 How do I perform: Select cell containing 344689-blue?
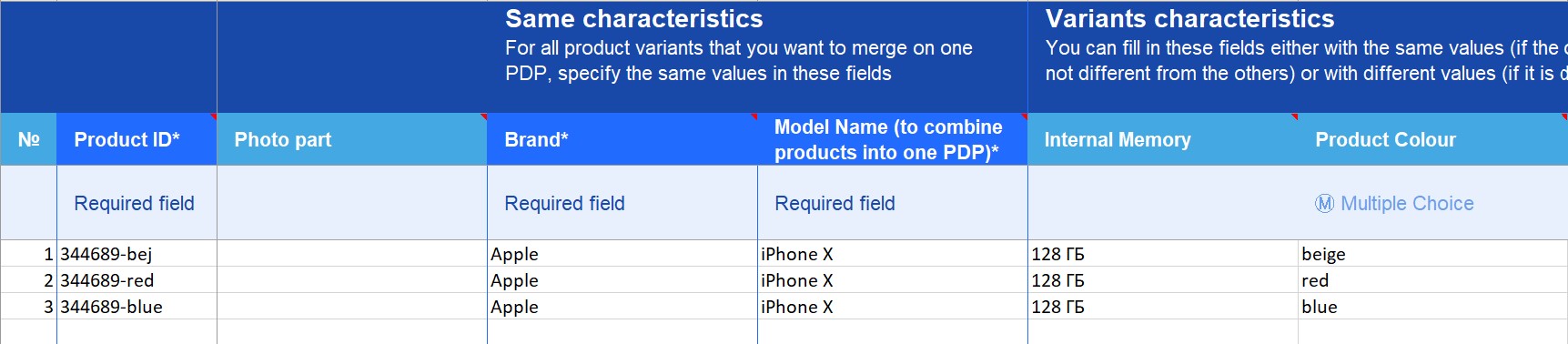click(137, 307)
